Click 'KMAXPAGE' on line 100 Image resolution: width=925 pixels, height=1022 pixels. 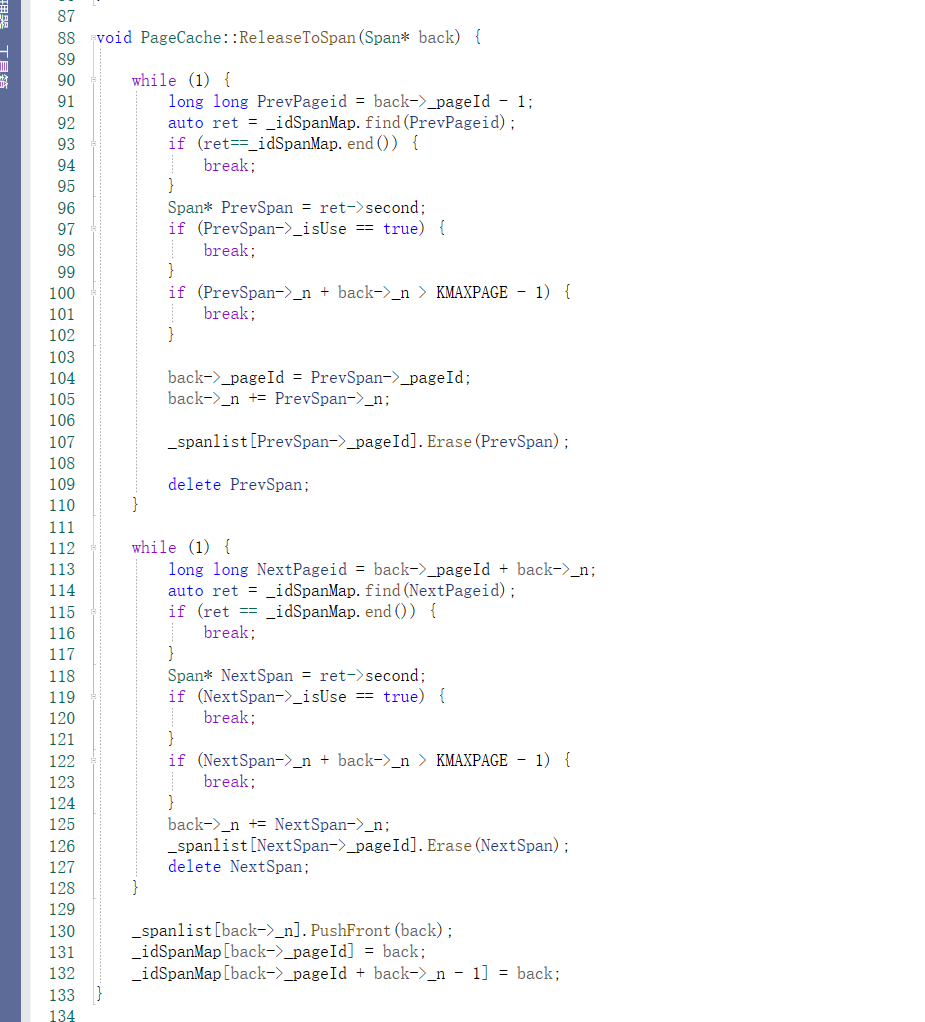(x=472, y=293)
